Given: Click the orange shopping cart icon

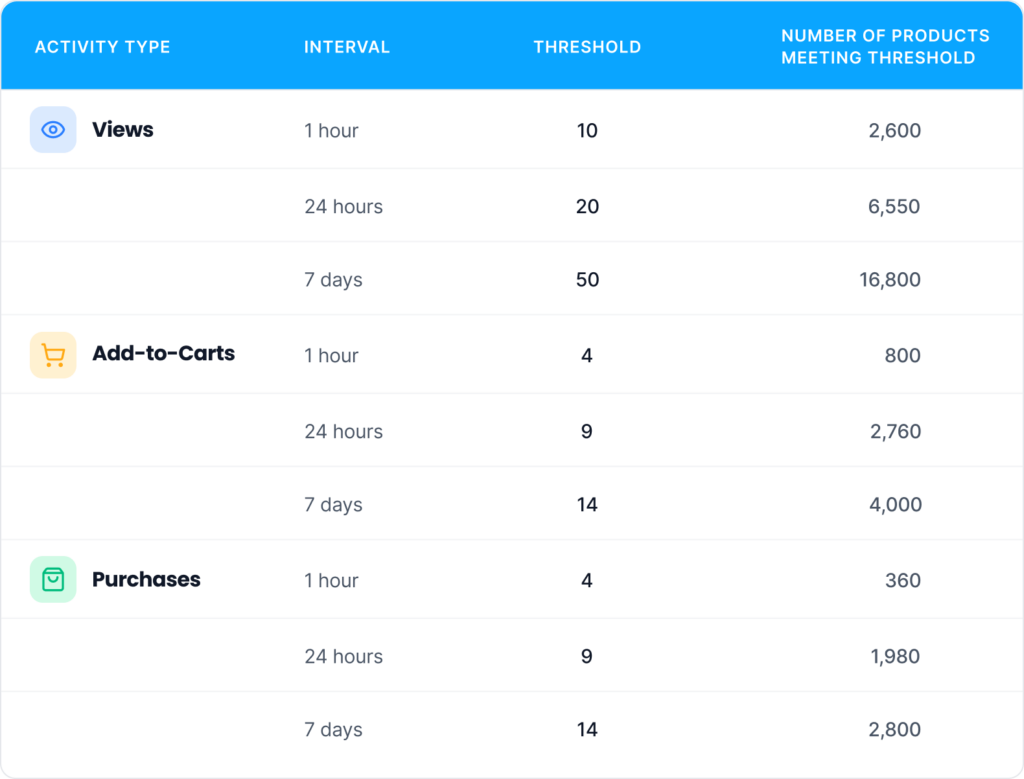Looking at the screenshot, I should tap(53, 355).
